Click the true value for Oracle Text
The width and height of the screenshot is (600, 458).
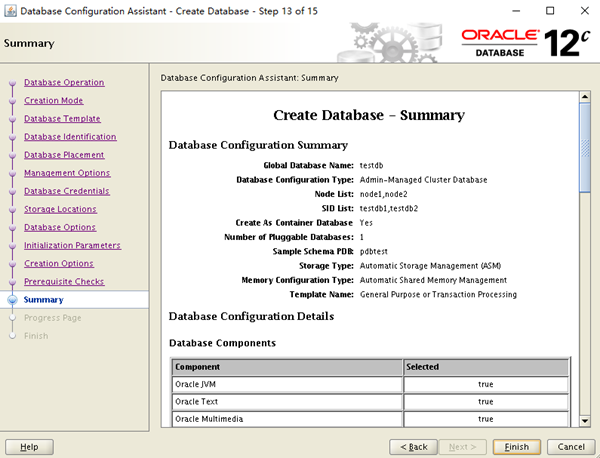pos(486,402)
